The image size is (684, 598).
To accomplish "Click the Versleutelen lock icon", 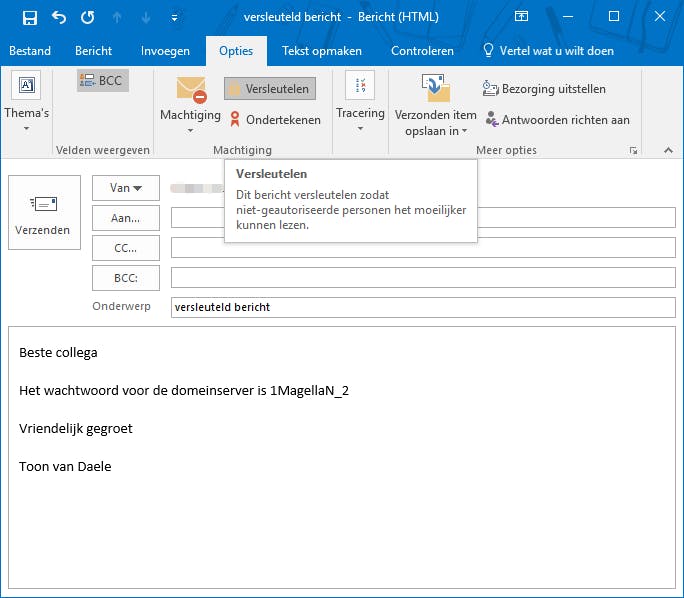I will [x=234, y=88].
